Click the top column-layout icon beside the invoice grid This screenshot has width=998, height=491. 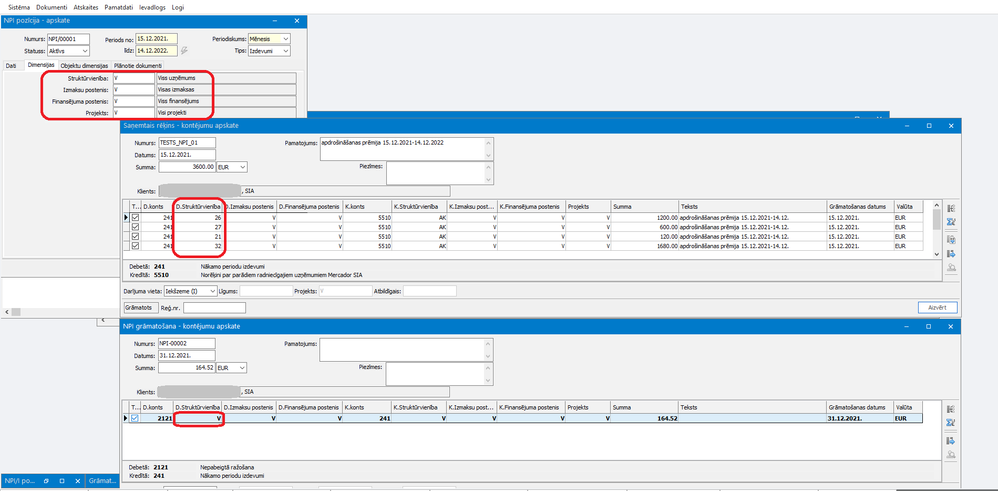pos(949,208)
